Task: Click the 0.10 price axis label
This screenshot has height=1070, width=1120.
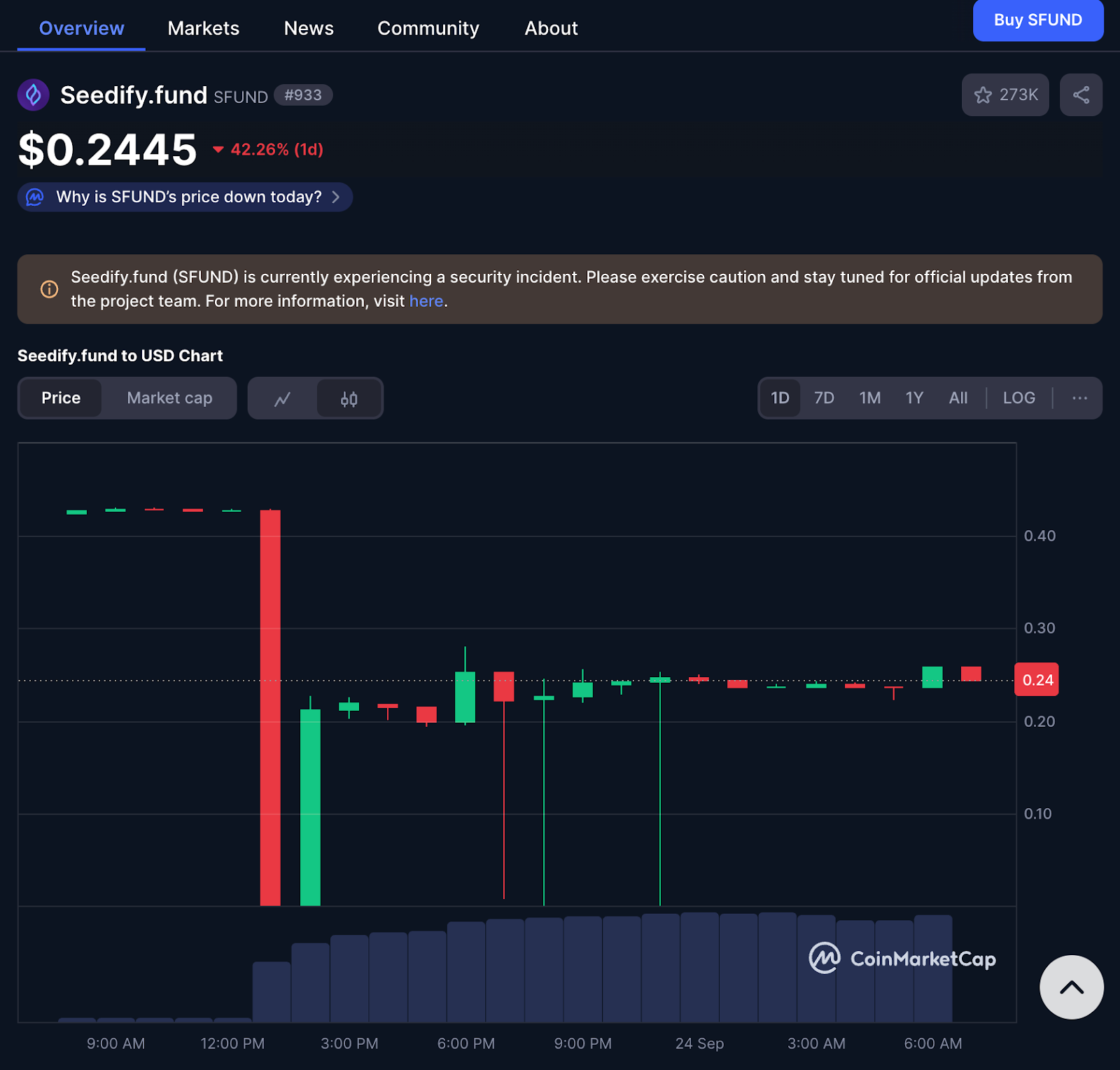Action: pyautogui.click(x=1037, y=814)
